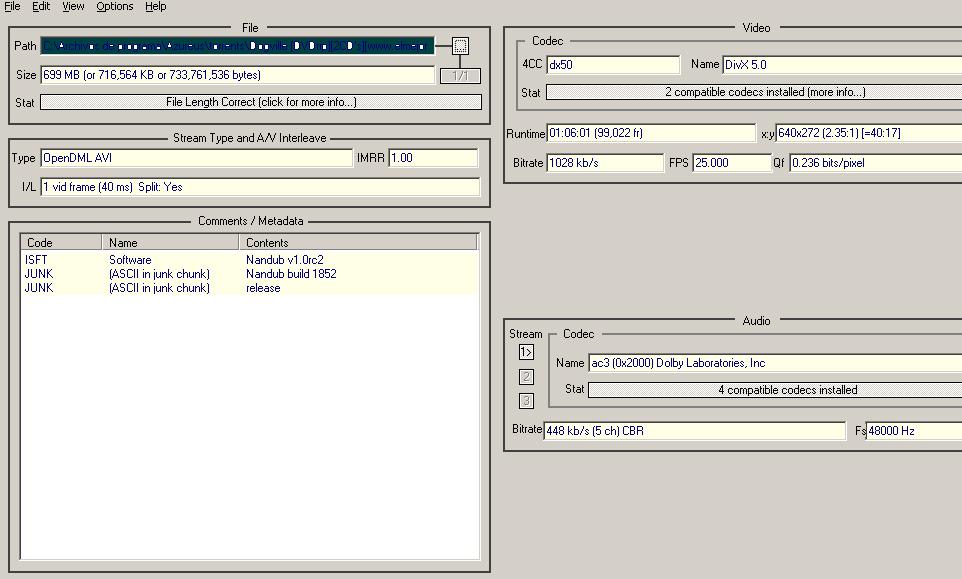Open the Options menu
Viewport: 962px width, 579px height.
115,6
